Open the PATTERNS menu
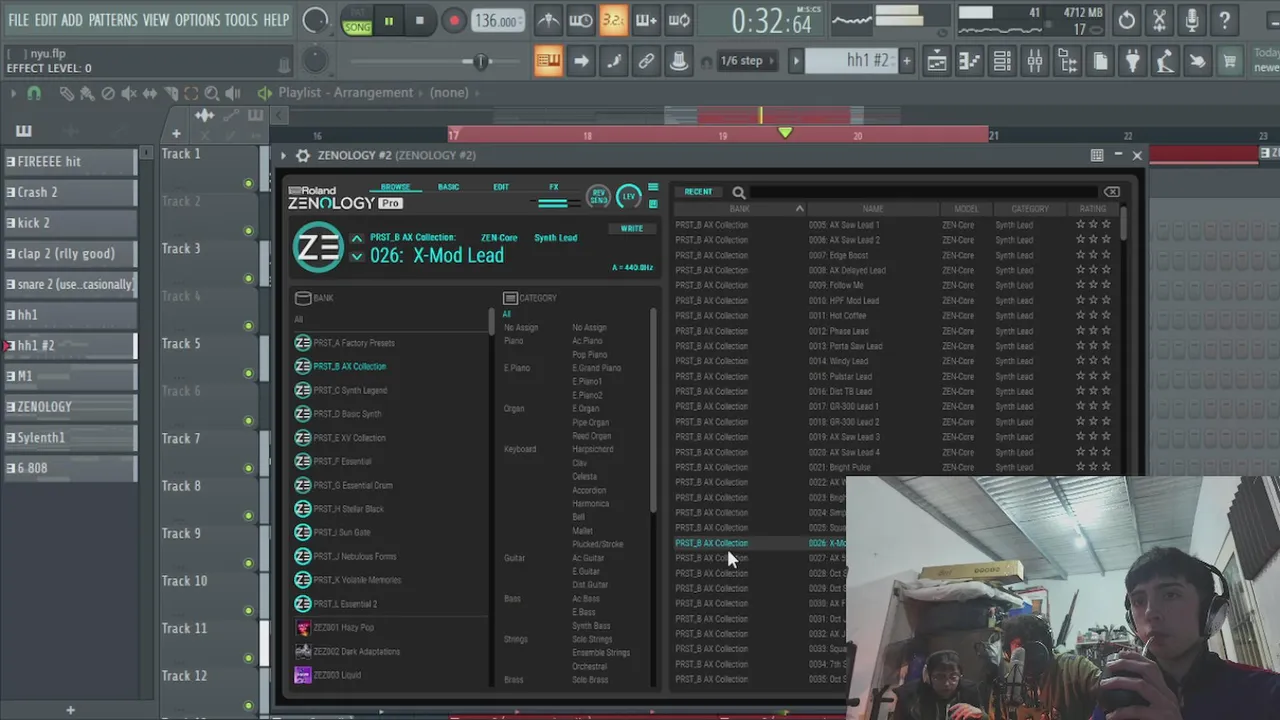 tap(112, 20)
